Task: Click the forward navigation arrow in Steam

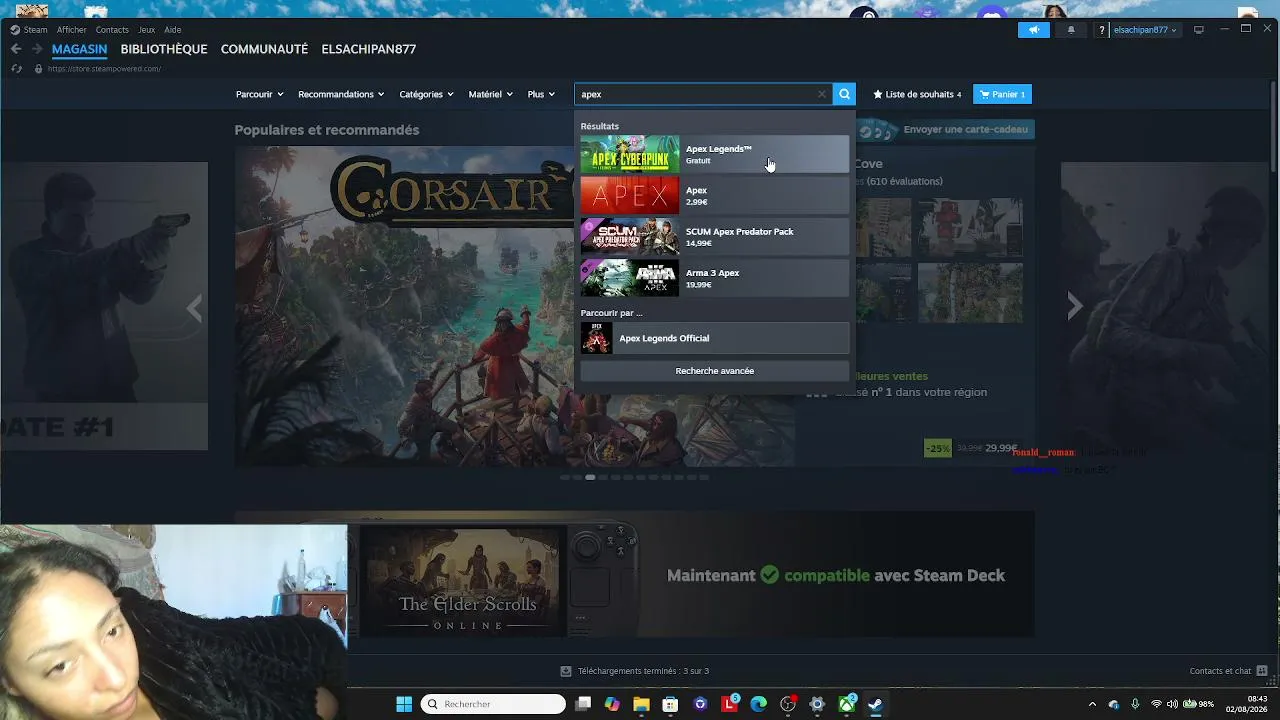Action: (x=37, y=49)
